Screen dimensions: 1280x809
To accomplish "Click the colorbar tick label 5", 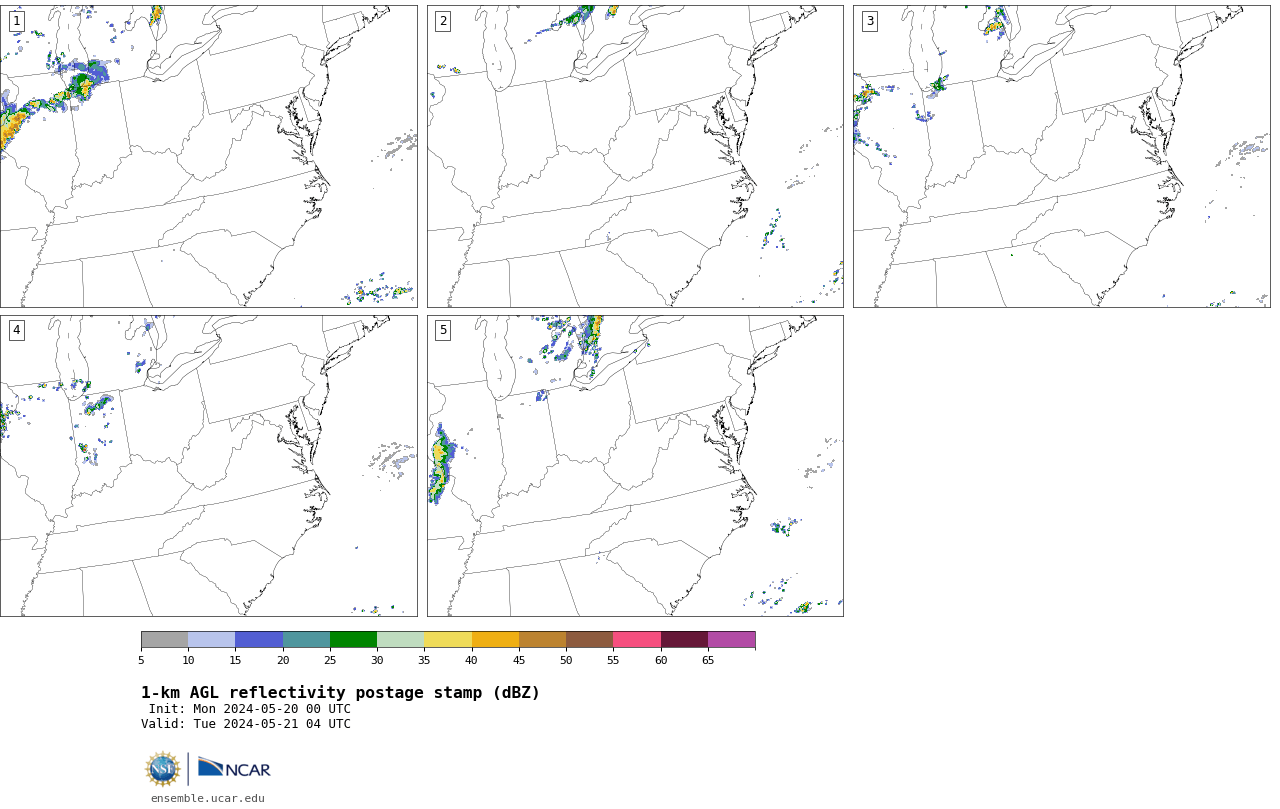I will pyautogui.click(x=141, y=660).
